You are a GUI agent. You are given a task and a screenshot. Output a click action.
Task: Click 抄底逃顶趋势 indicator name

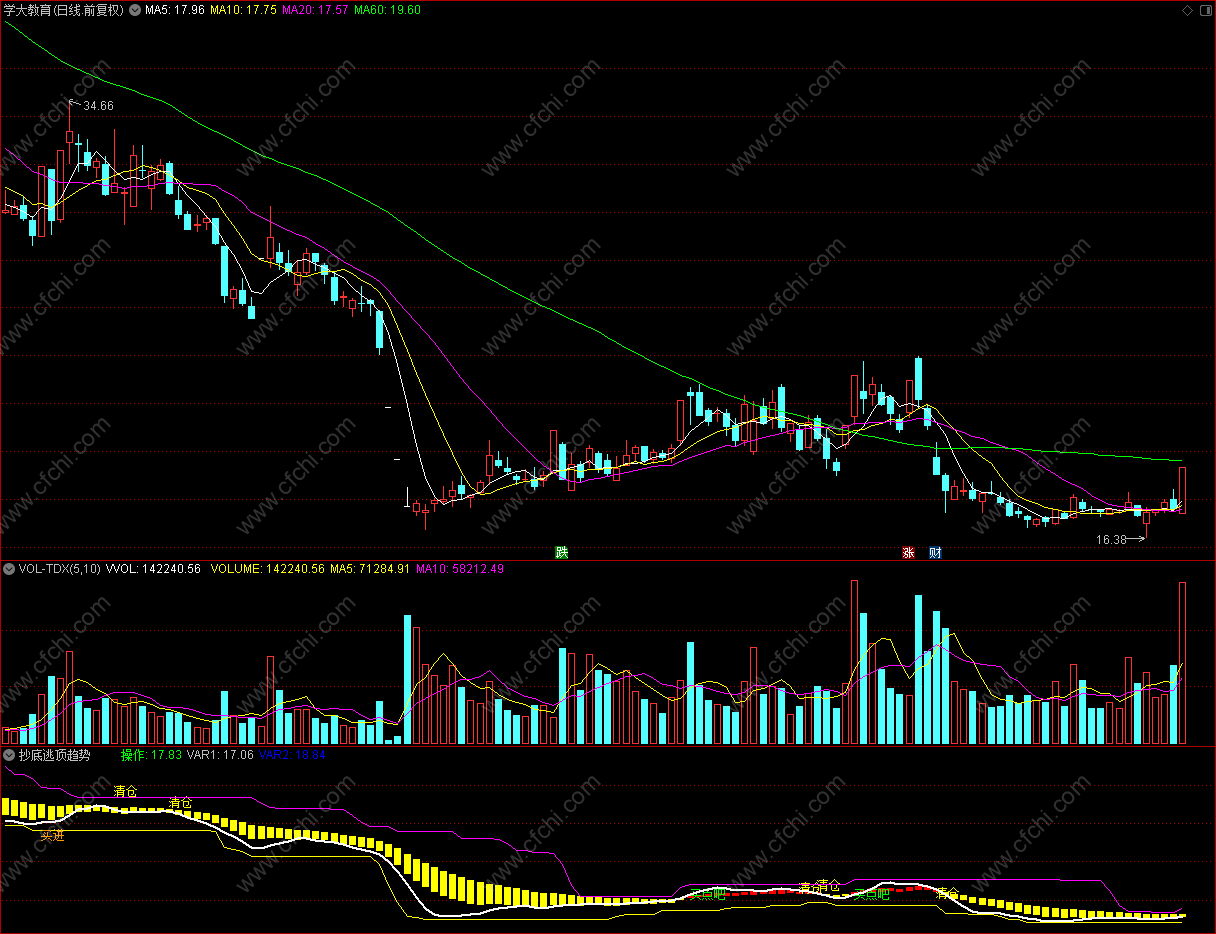click(x=54, y=755)
